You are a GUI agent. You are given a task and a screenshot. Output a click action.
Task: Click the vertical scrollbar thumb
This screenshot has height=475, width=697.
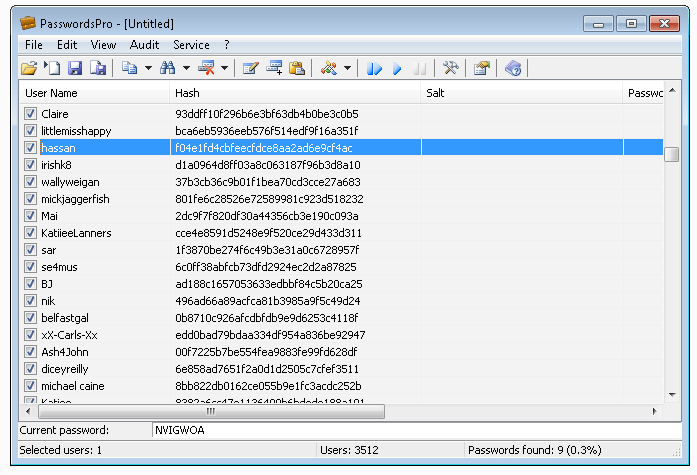672,155
